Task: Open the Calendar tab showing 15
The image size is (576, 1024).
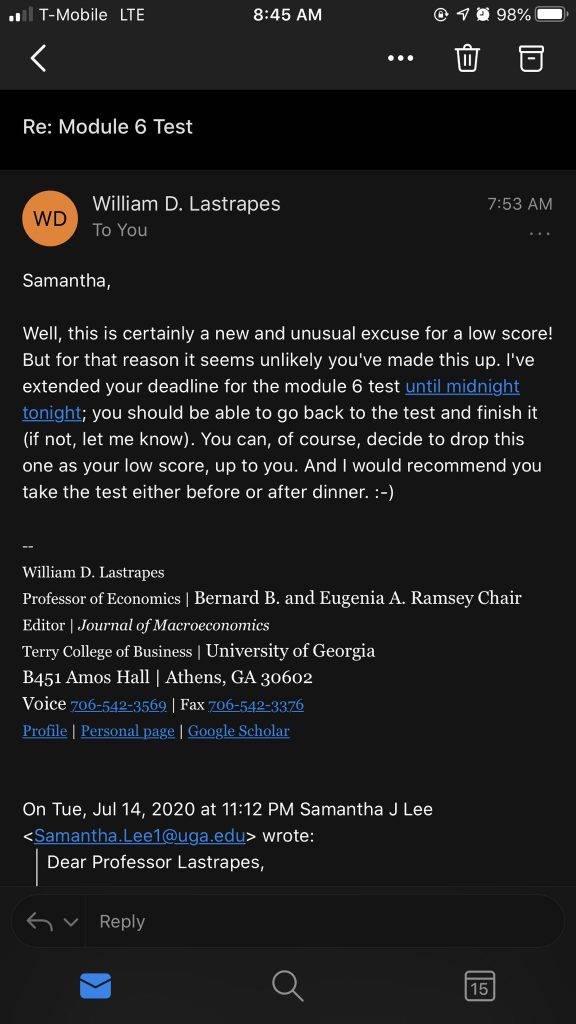Action: click(x=479, y=985)
